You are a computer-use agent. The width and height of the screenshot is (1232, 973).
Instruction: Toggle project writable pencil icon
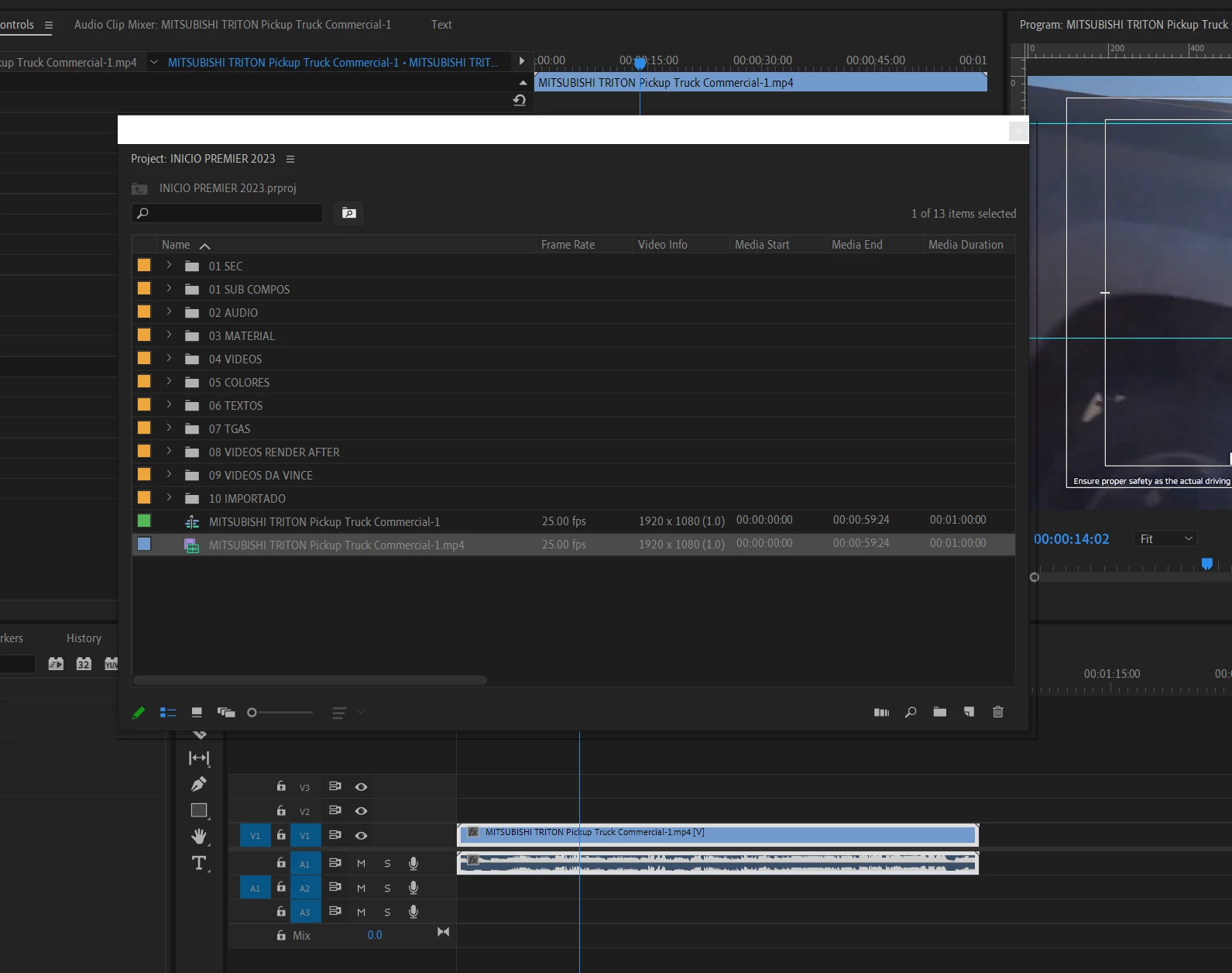point(139,713)
